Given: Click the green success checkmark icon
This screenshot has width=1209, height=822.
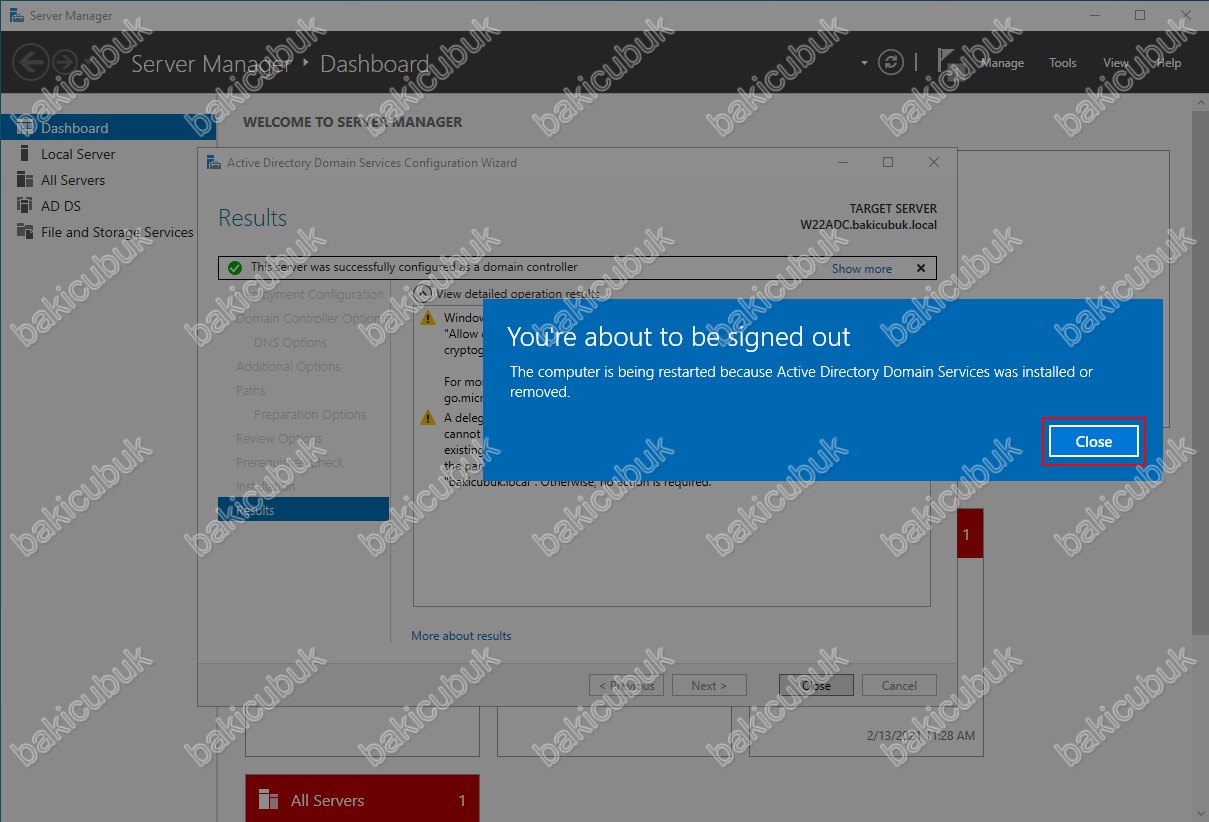Looking at the screenshot, I should coord(234,268).
